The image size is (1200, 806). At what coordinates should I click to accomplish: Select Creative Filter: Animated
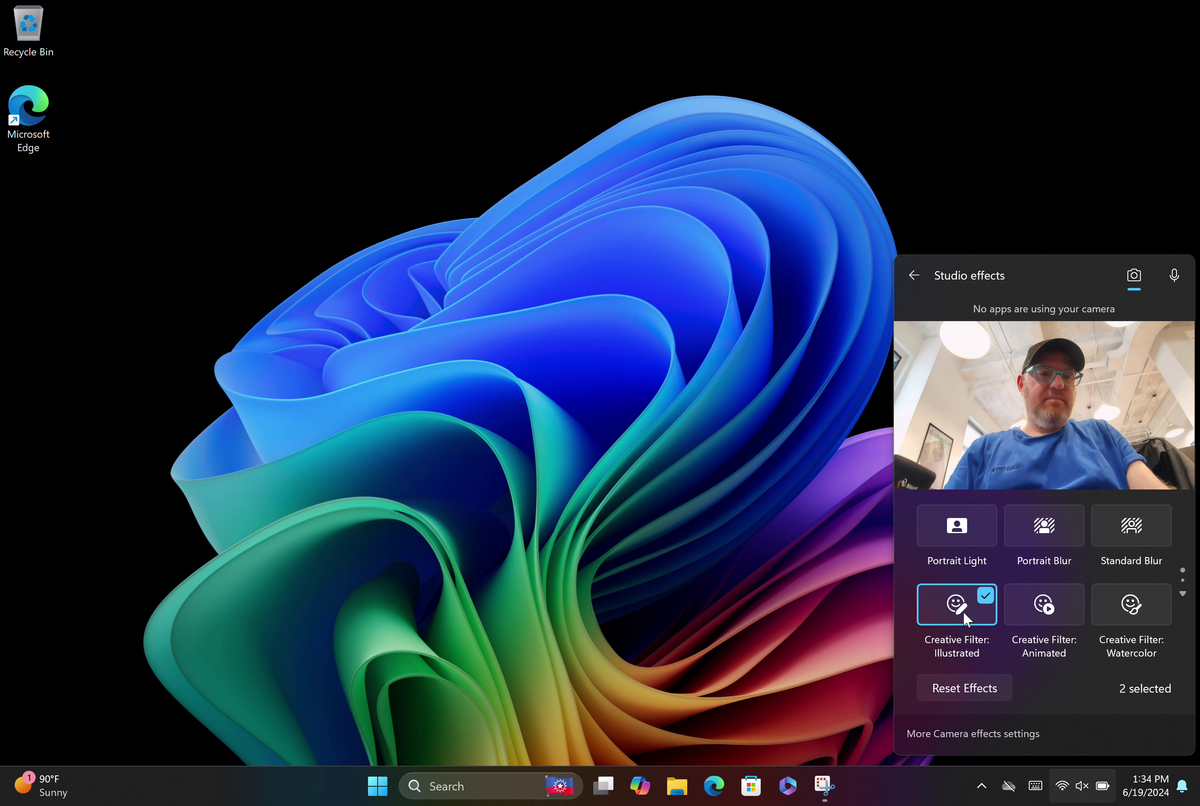[x=1044, y=604]
